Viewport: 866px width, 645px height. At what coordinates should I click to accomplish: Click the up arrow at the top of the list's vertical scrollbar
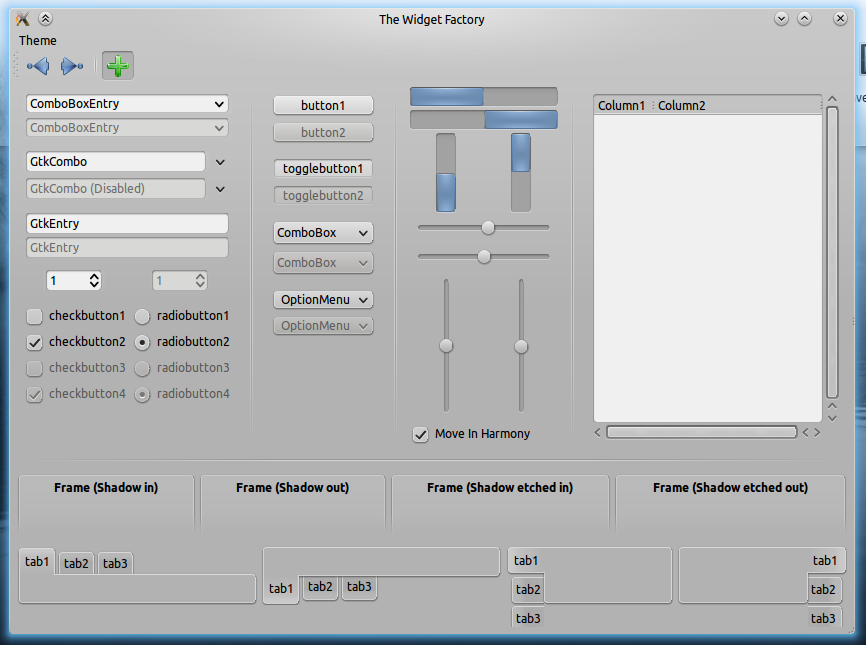coord(831,100)
